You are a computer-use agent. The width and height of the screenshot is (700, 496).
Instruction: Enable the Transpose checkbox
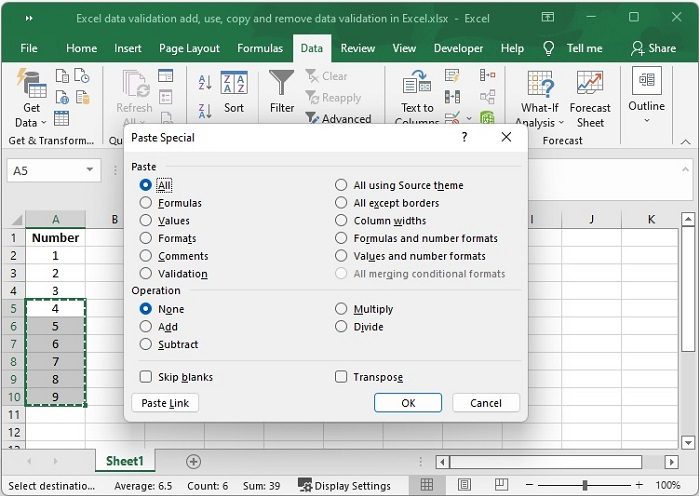(x=342, y=377)
